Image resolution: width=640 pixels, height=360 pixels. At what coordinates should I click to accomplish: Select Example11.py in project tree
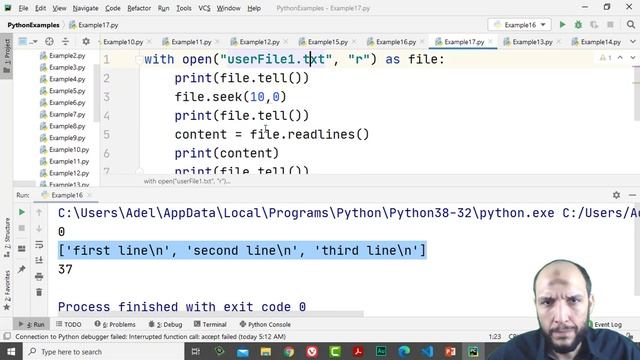(64, 161)
